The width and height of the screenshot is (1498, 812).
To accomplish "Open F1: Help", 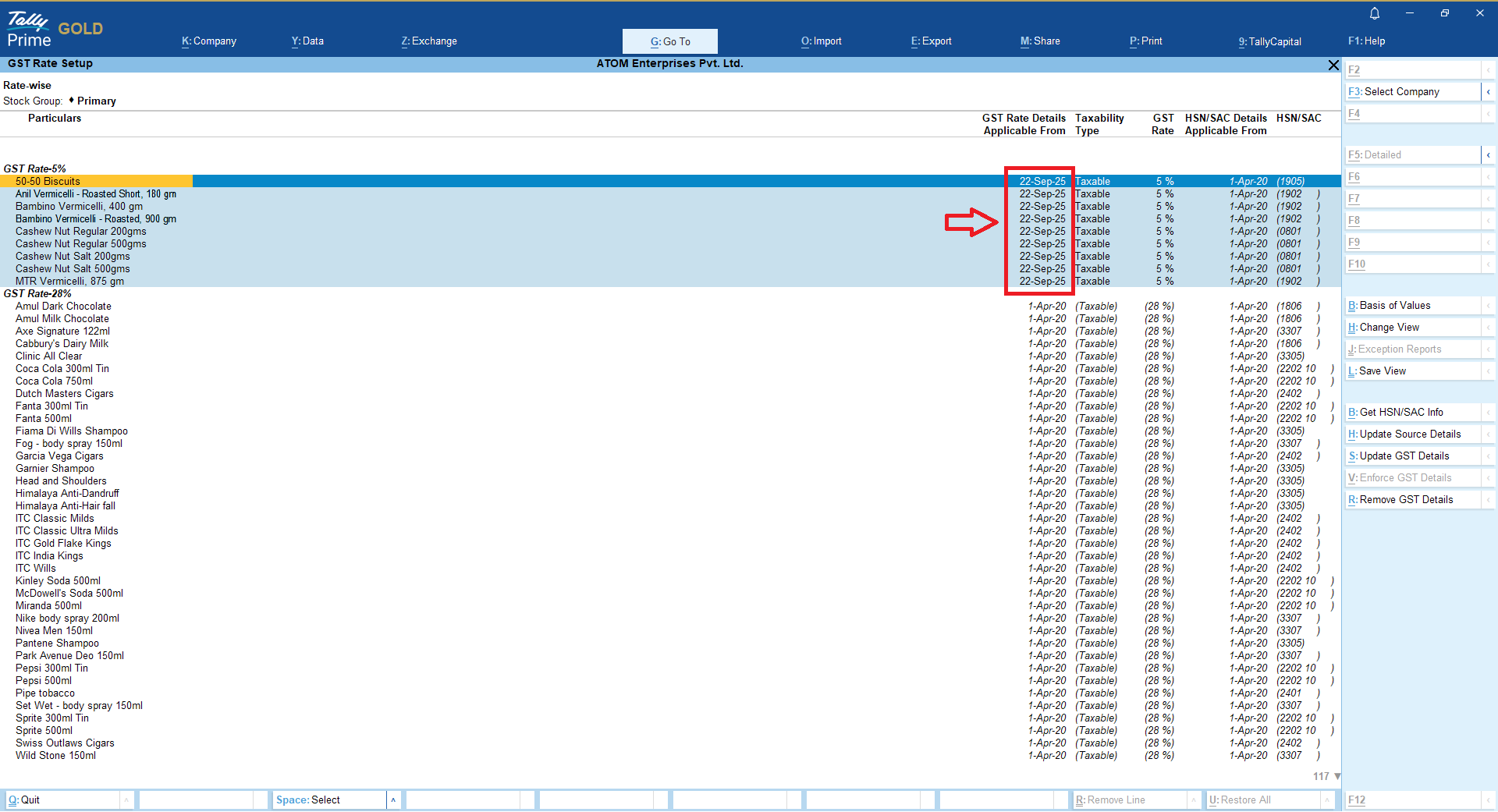I will (x=1366, y=41).
